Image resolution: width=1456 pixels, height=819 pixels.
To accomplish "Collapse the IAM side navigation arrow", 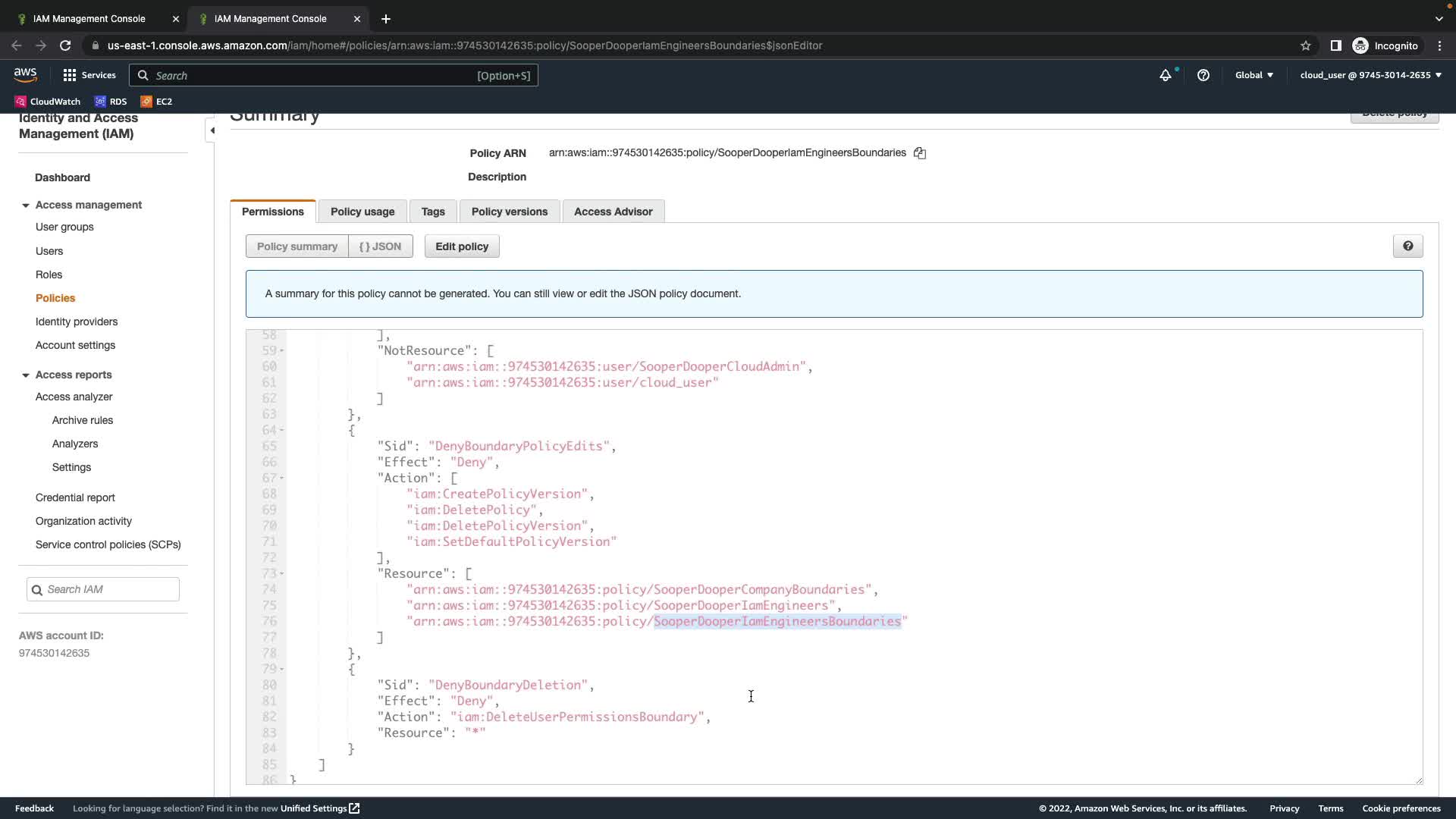I will click(x=212, y=130).
